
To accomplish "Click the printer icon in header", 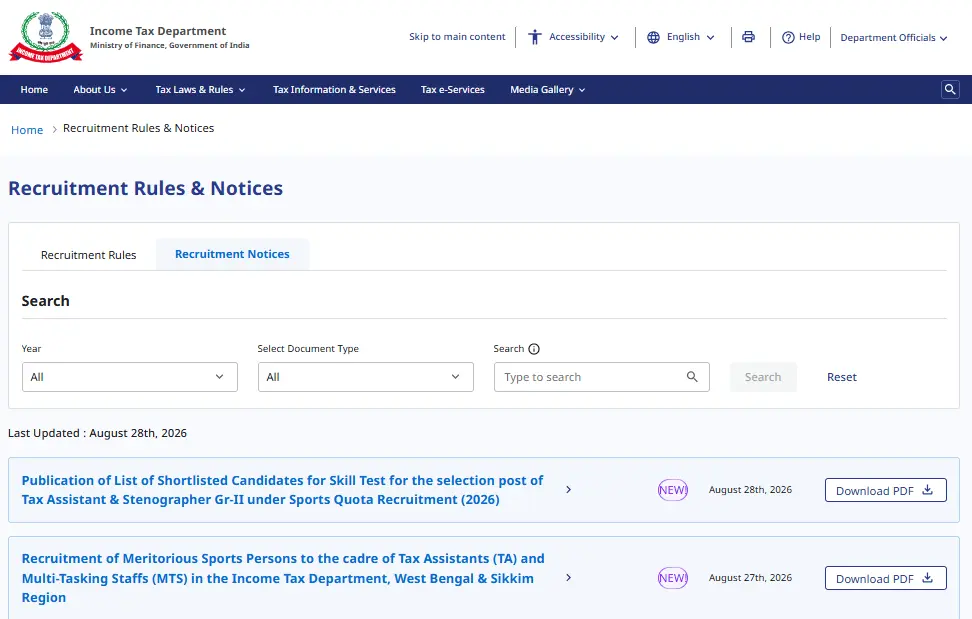I will click(x=748, y=37).
